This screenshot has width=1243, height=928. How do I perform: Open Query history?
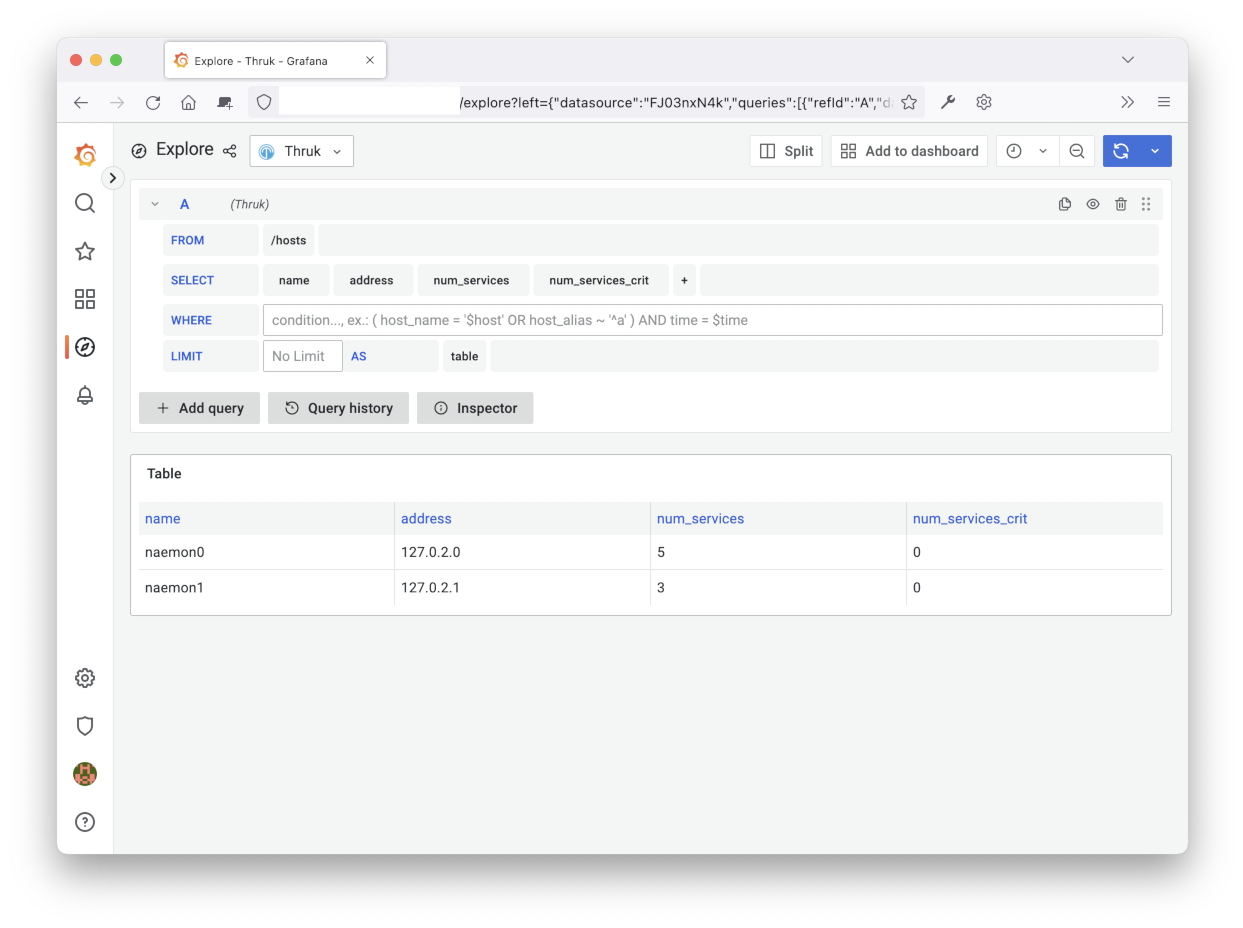pyautogui.click(x=338, y=408)
